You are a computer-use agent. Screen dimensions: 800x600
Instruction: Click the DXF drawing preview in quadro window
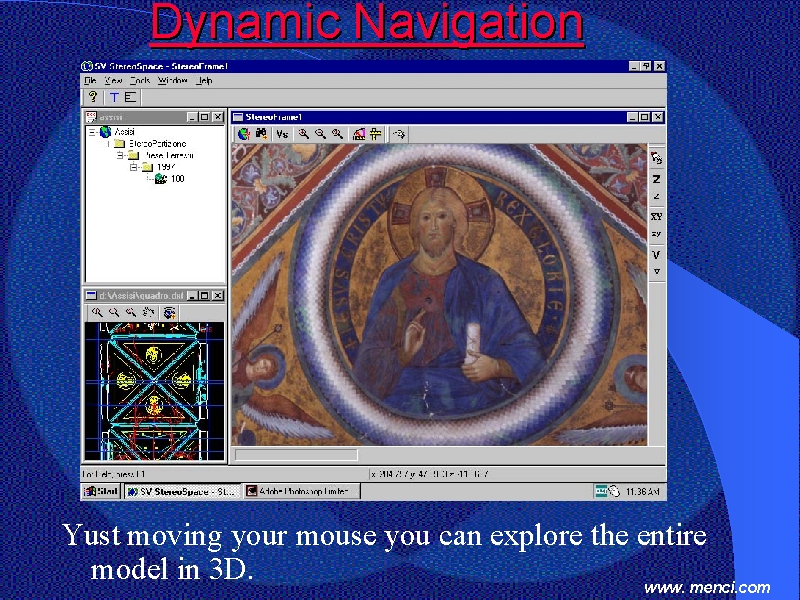[x=155, y=391]
